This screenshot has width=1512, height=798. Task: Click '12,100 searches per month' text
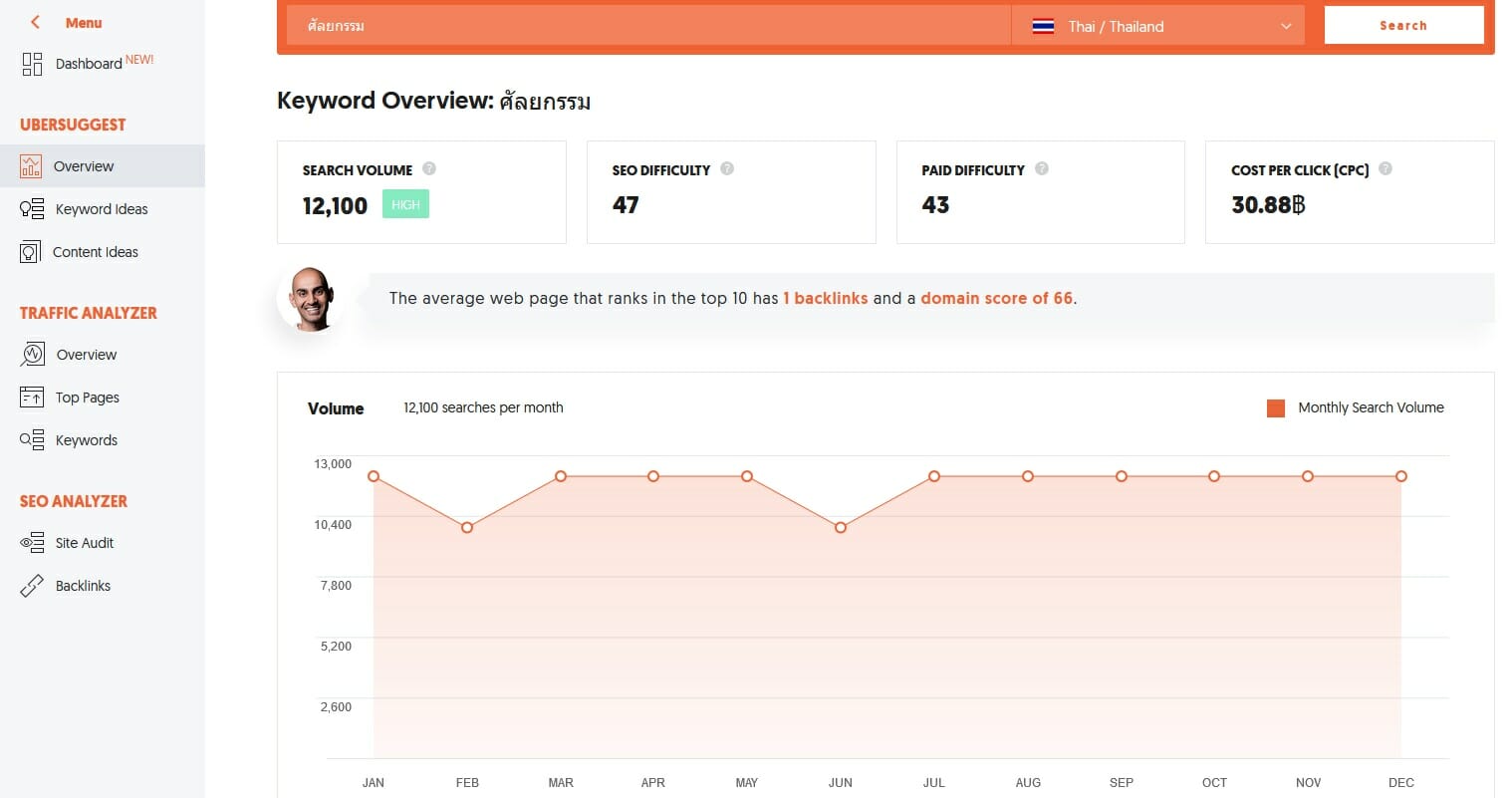tap(483, 407)
